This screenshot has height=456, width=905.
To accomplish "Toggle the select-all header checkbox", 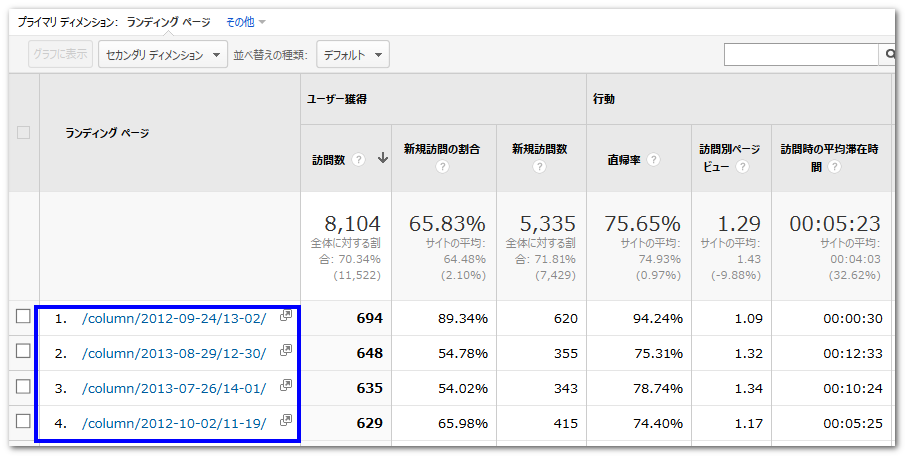I will [23, 132].
